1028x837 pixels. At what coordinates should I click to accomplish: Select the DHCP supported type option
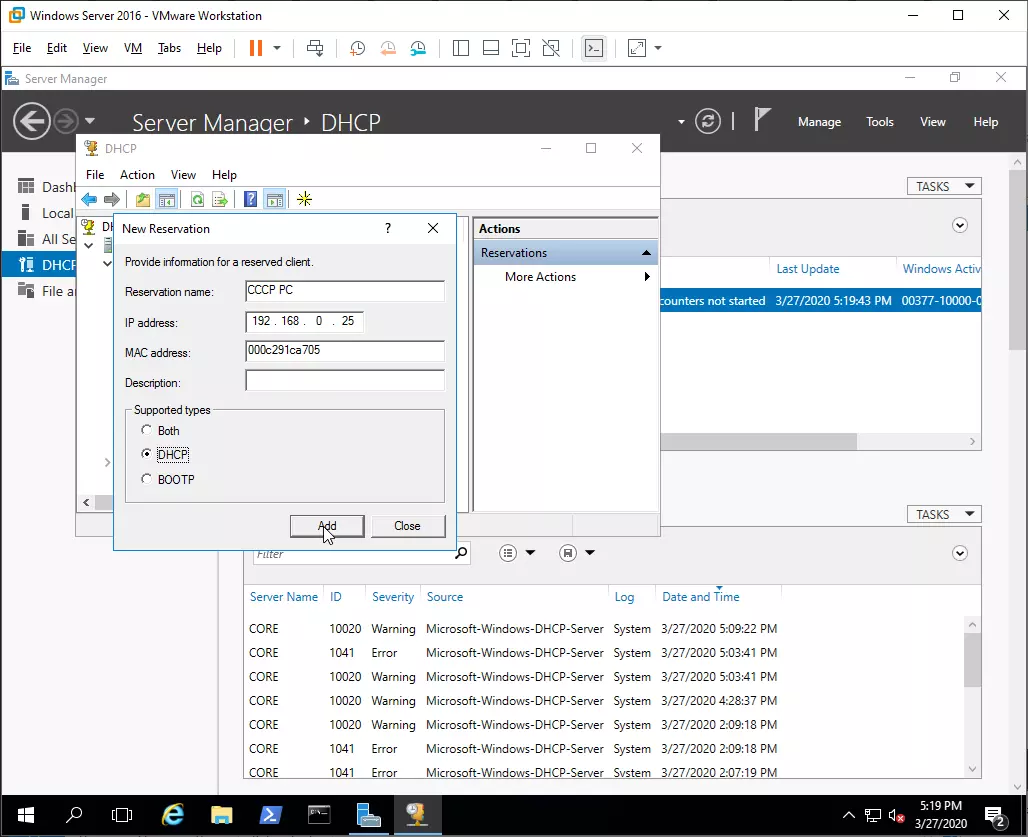[x=146, y=454]
